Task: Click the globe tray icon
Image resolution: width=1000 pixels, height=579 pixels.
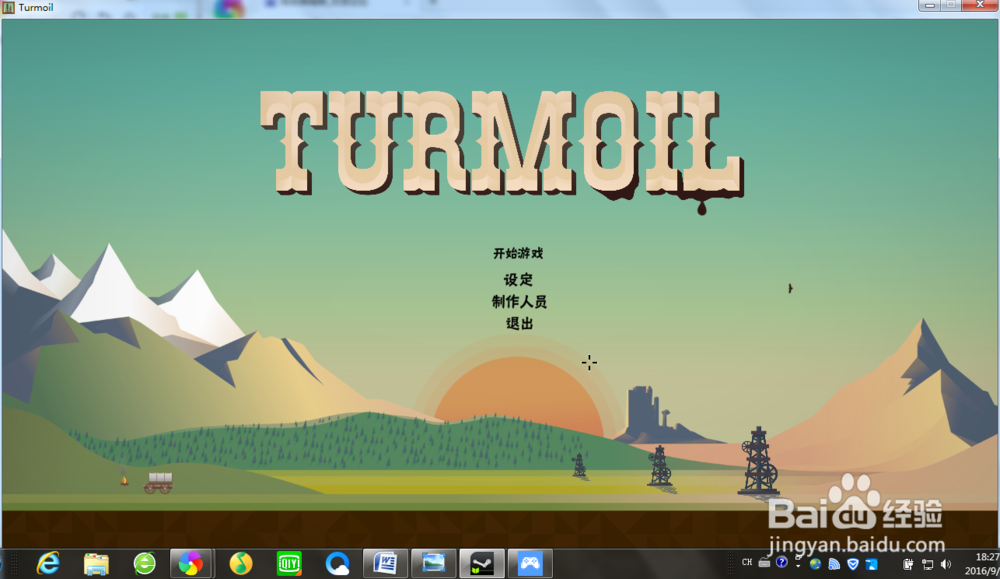Action: (x=815, y=564)
